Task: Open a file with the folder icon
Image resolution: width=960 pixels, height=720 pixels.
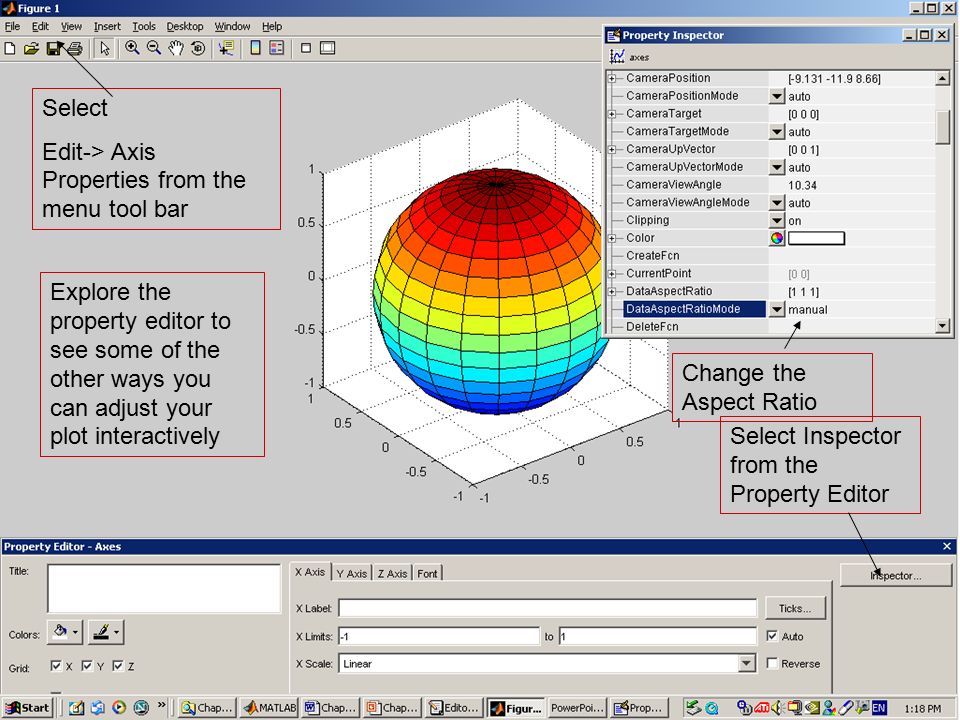Action: pos(31,48)
